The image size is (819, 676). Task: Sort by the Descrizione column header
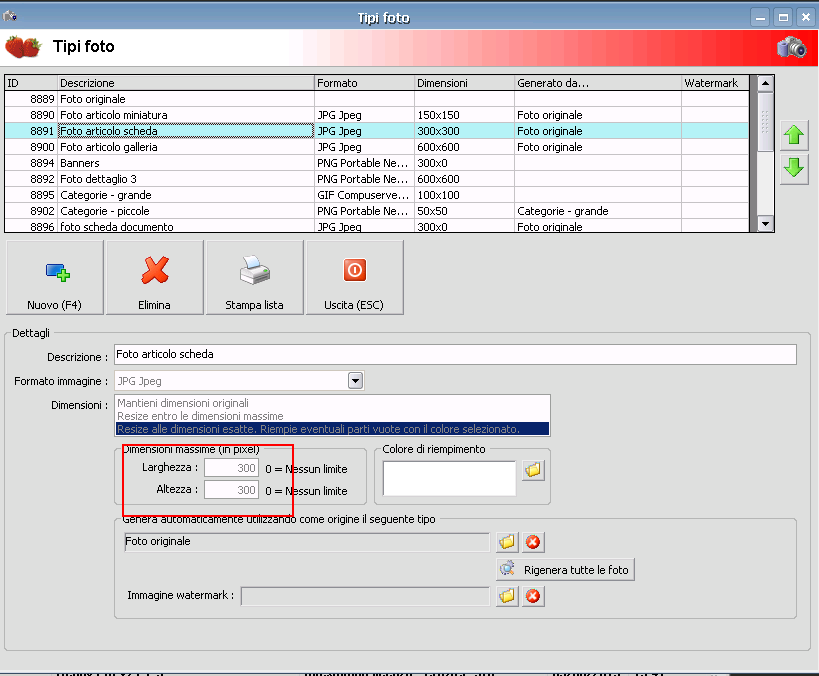click(x=185, y=83)
